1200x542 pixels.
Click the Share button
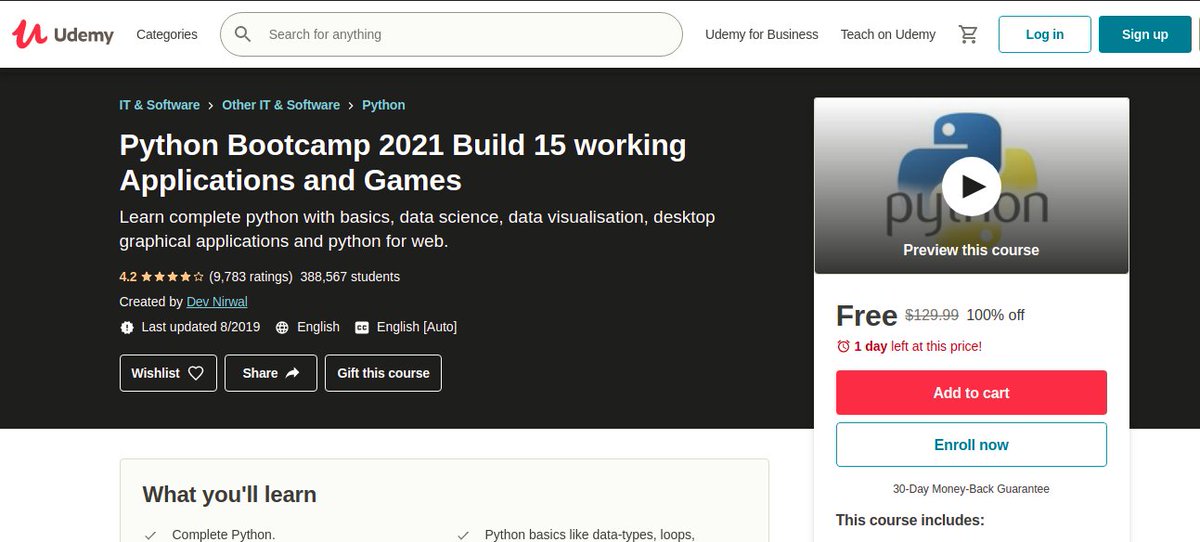click(x=271, y=373)
